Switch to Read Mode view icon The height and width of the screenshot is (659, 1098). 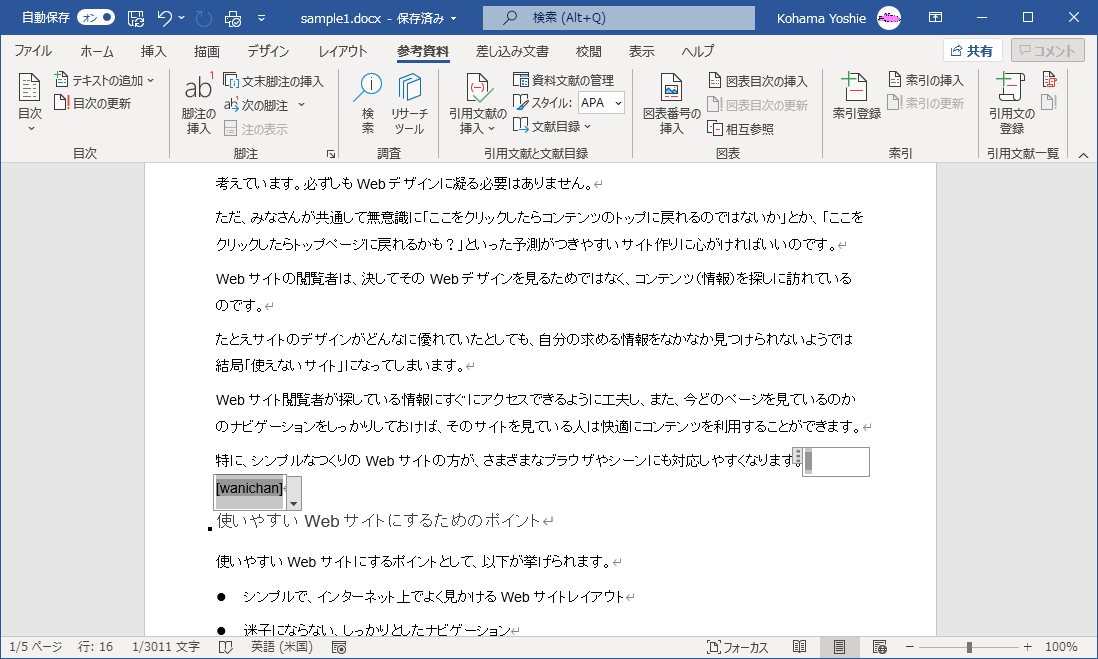pos(799,647)
